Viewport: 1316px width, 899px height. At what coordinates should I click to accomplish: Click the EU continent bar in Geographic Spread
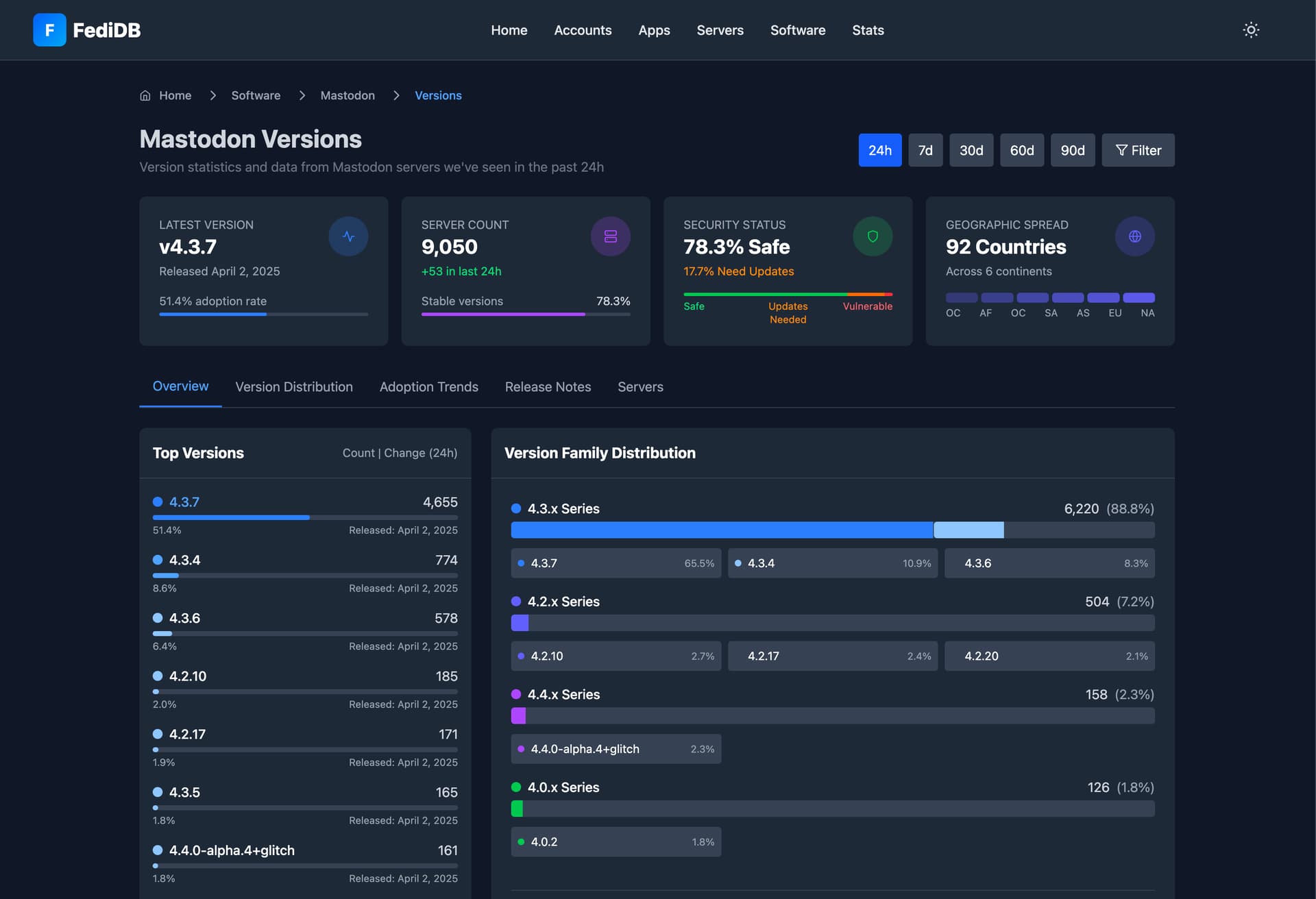coord(1103,297)
